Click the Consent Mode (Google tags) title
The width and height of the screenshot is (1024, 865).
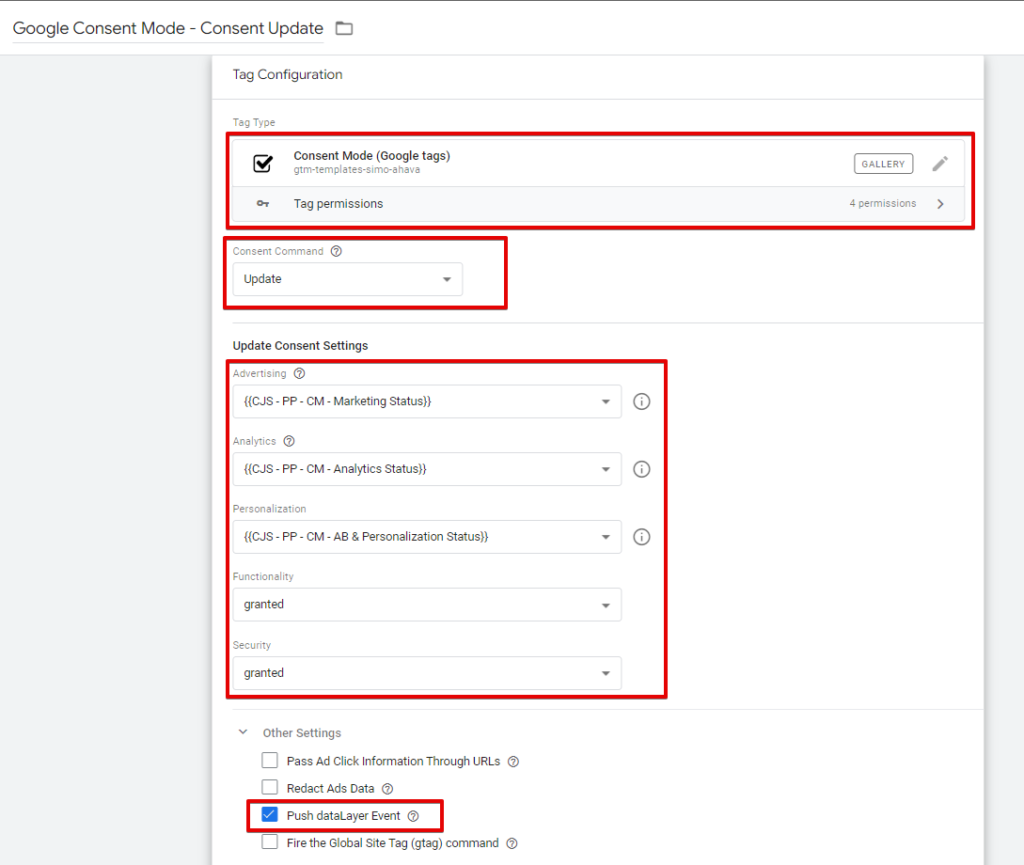pos(372,155)
